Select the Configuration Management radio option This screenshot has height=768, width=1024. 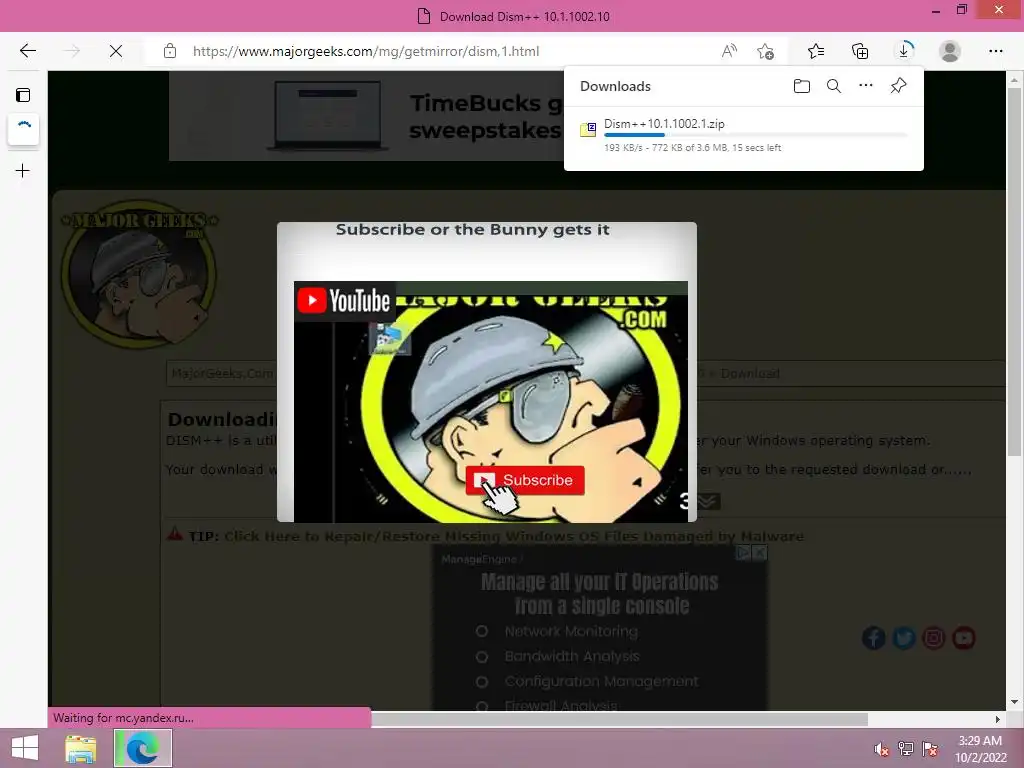click(x=481, y=681)
